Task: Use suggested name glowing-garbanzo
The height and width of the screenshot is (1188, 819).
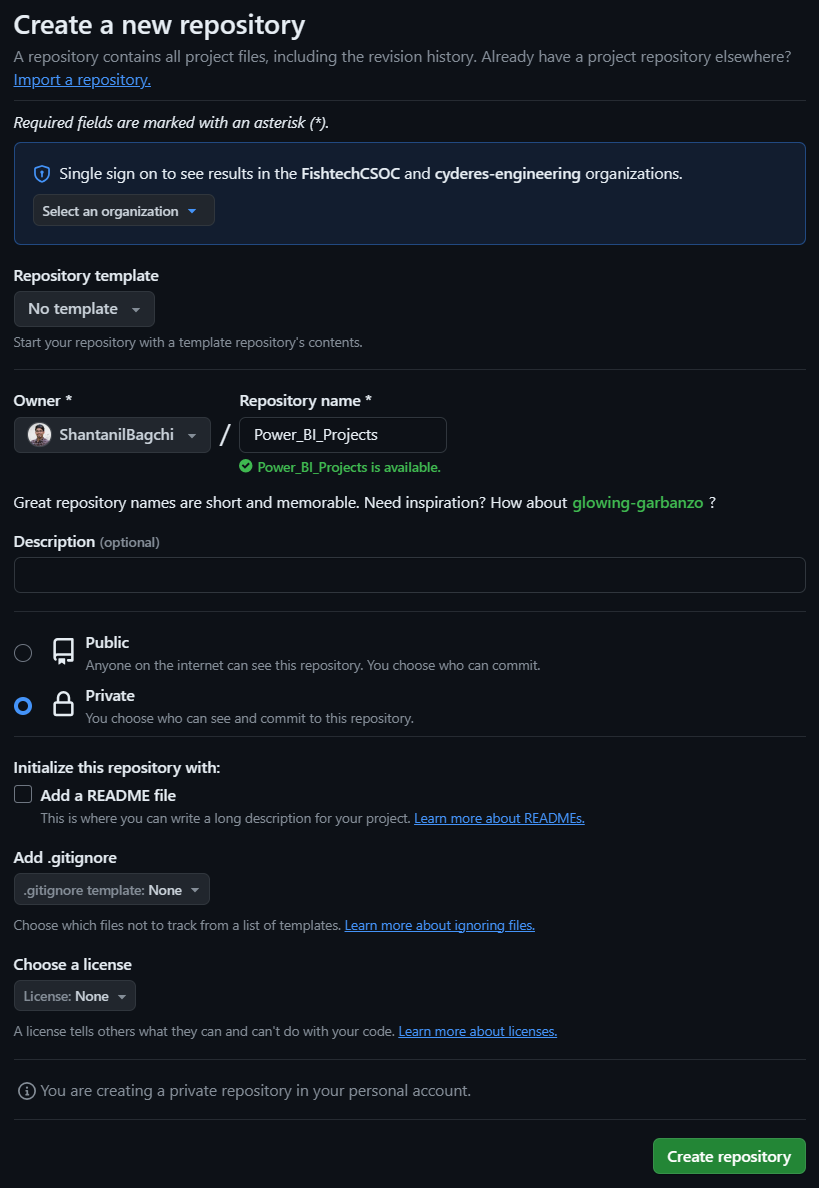Action: [x=638, y=502]
